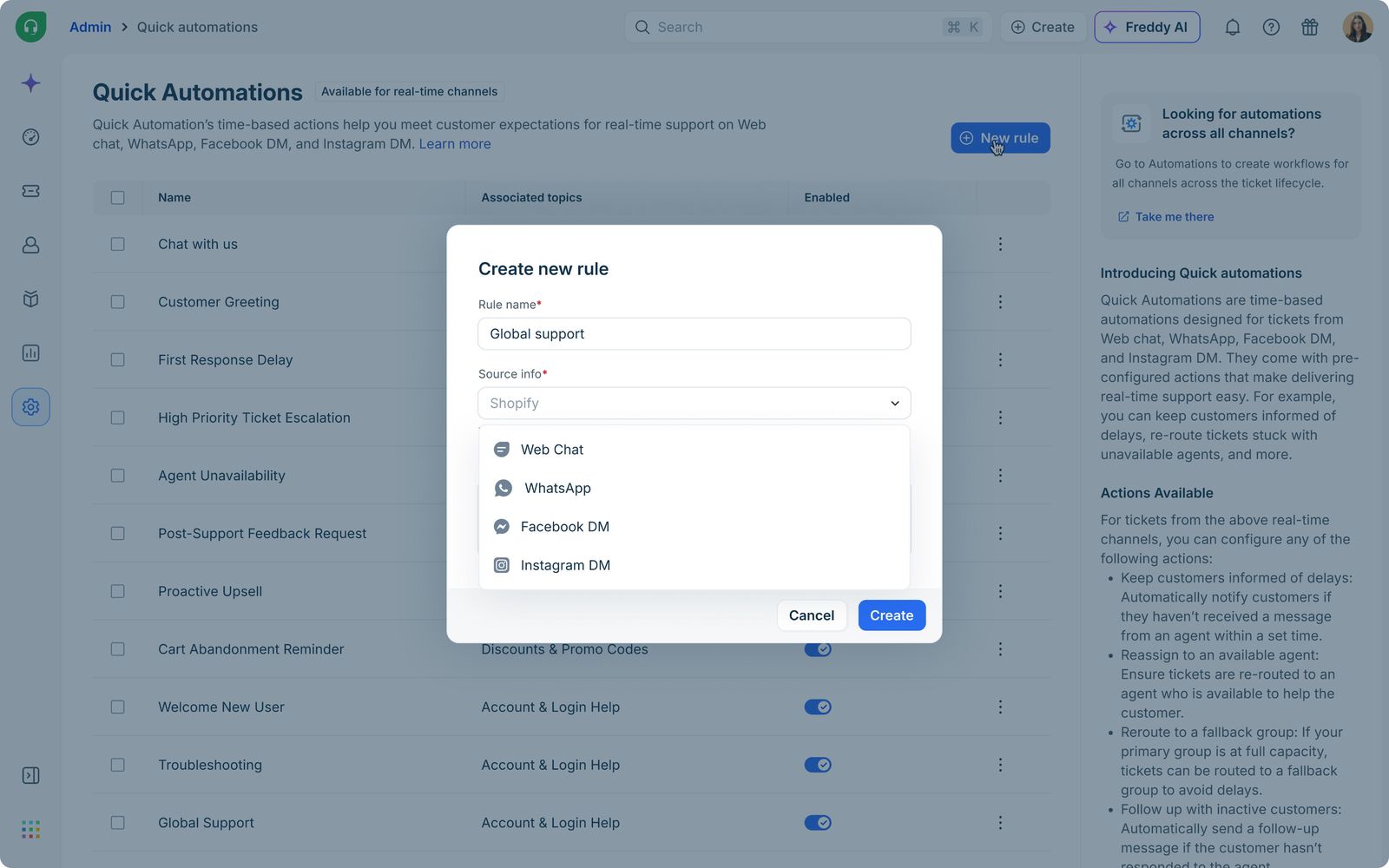Tick the Customer Greeting checkbox
This screenshot has height=868, width=1389.
(117, 302)
